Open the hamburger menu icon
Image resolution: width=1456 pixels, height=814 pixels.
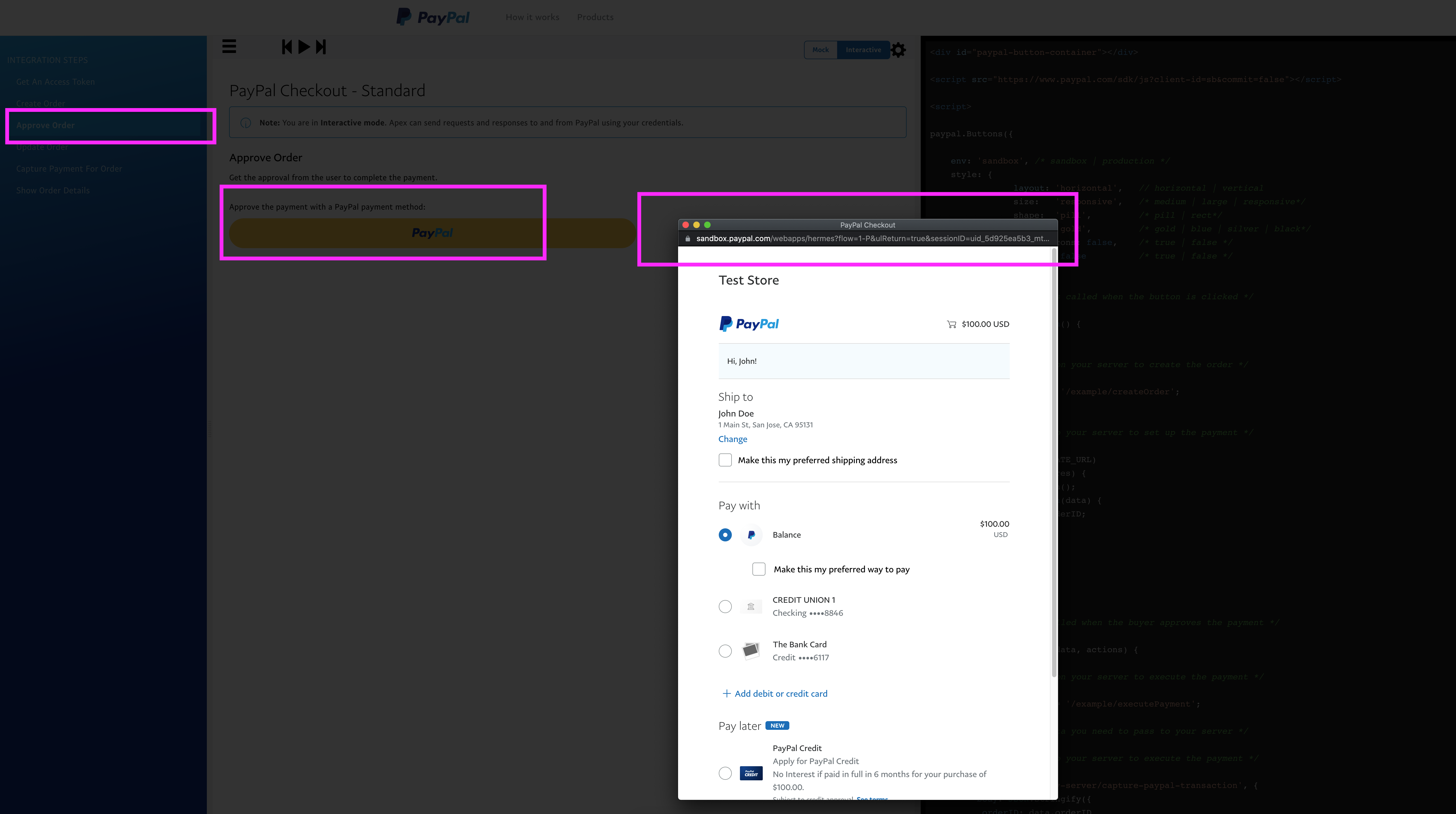[229, 46]
